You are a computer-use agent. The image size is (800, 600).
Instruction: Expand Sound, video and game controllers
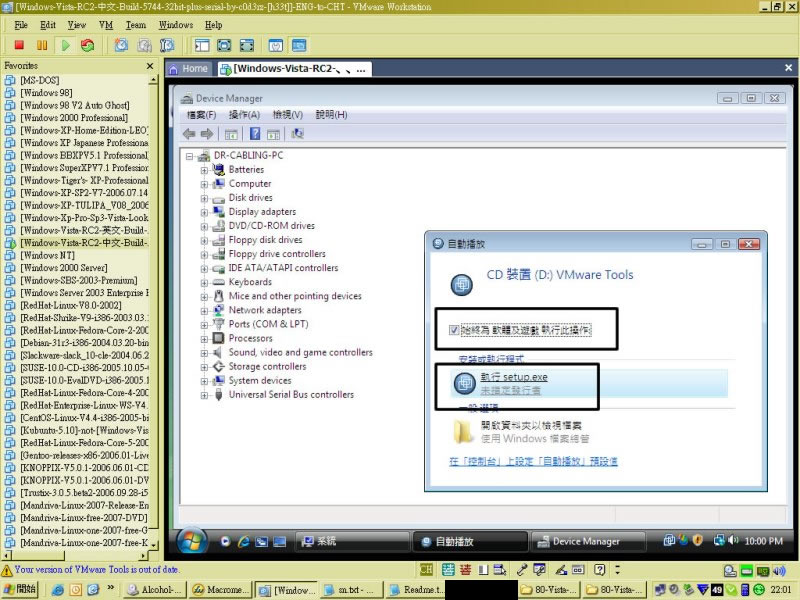click(x=204, y=353)
